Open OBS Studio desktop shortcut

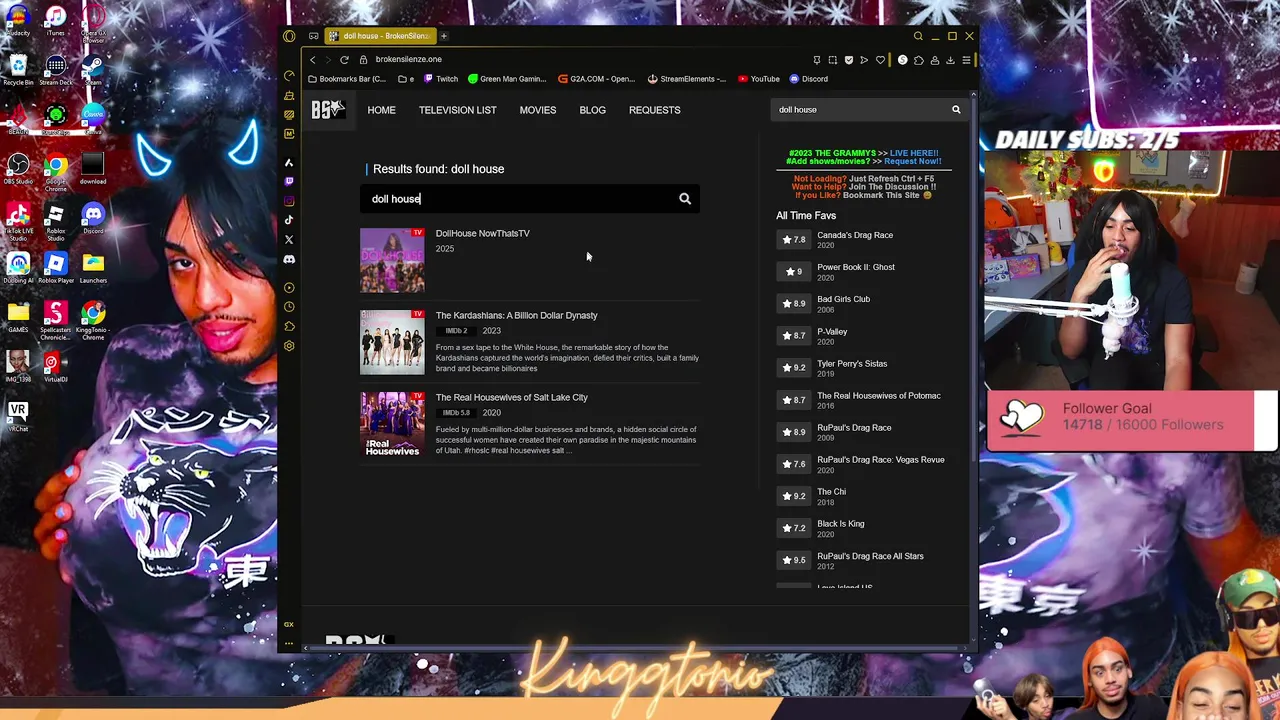point(18,168)
